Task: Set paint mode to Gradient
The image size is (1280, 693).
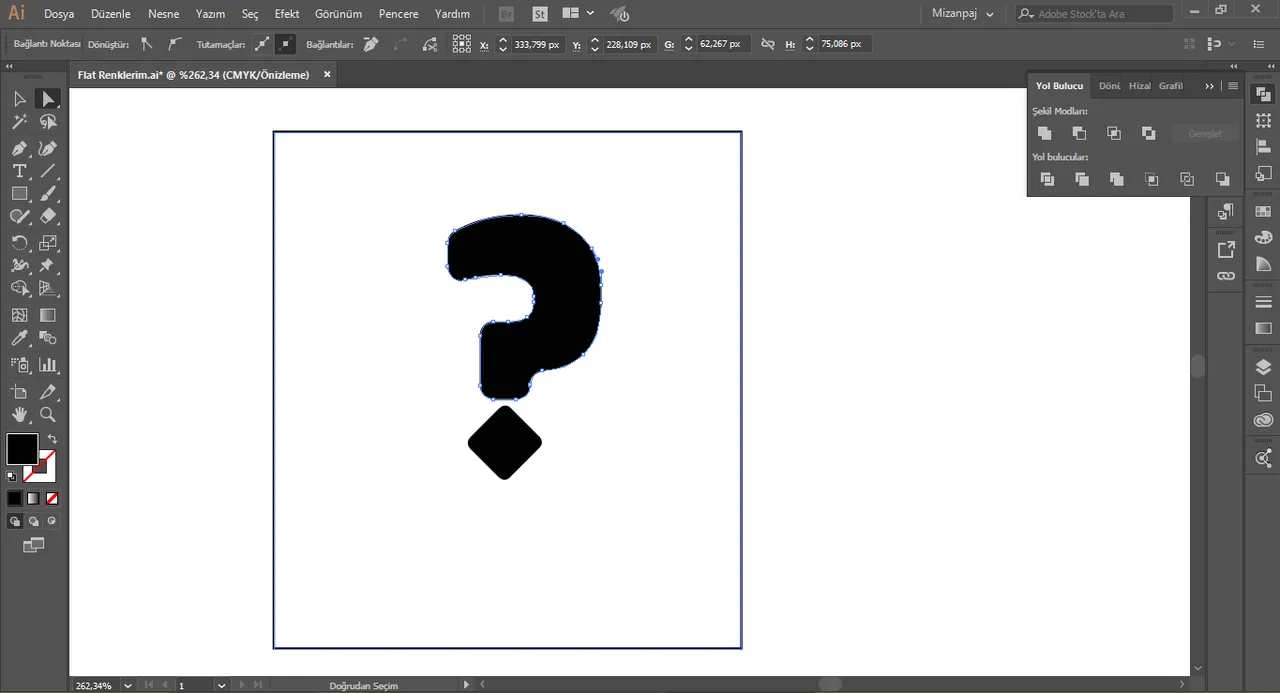Action: 33,498
